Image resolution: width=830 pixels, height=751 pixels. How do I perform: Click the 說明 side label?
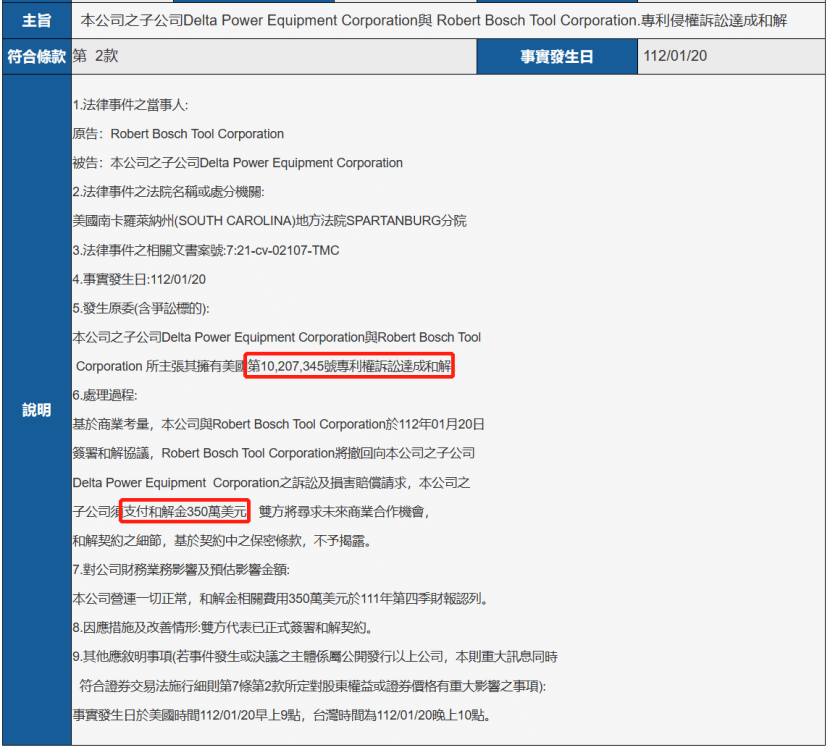pyautogui.click(x=37, y=410)
